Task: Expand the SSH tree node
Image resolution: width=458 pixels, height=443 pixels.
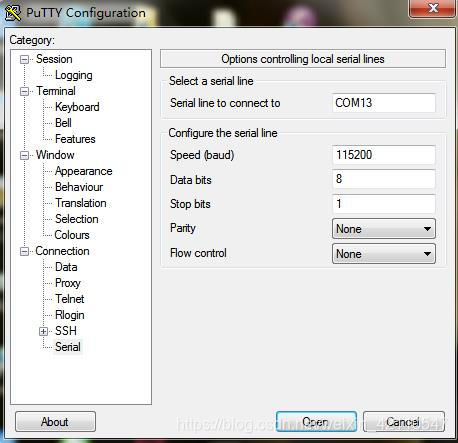Action: pos(43,331)
